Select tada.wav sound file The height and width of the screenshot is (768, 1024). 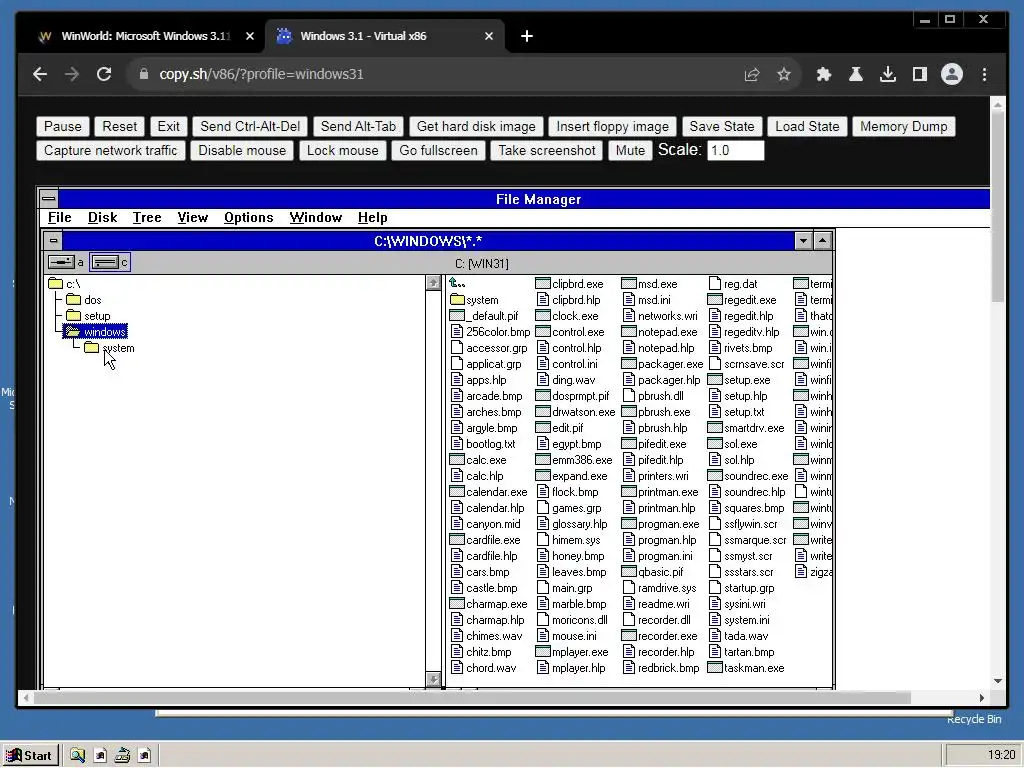pyautogui.click(x=739, y=636)
